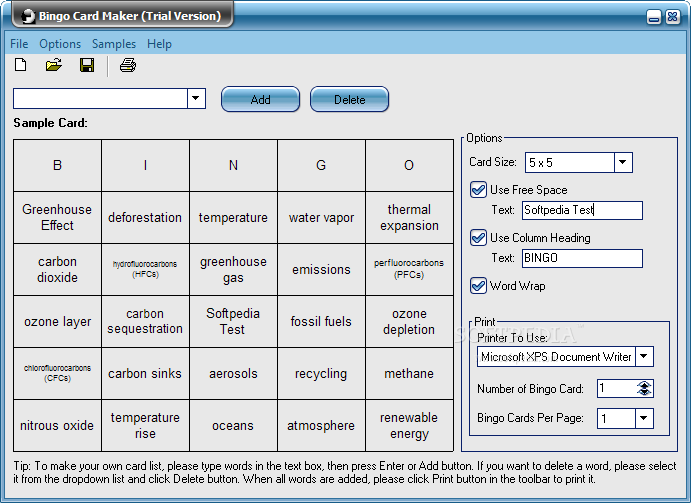Click the Save floppy disk icon
Screen dimensions: 691x503
coord(87,65)
